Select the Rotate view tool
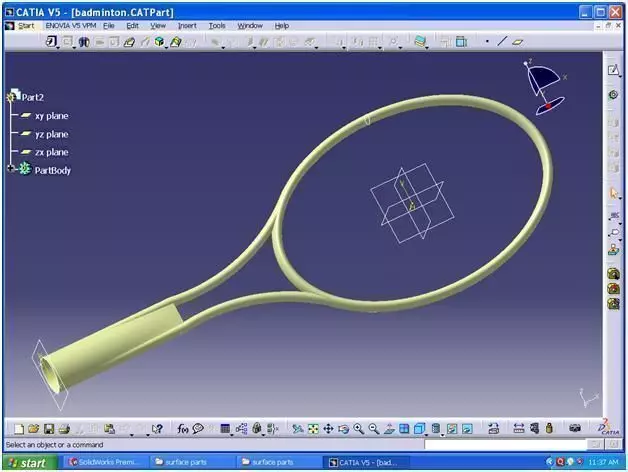Viewport: 628px width, 472px height. tap(343, 429)
